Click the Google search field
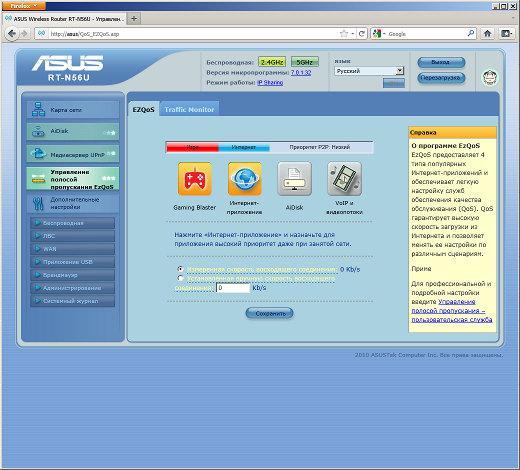This screenshot has height=470, width=520. (x=427, y=34)
